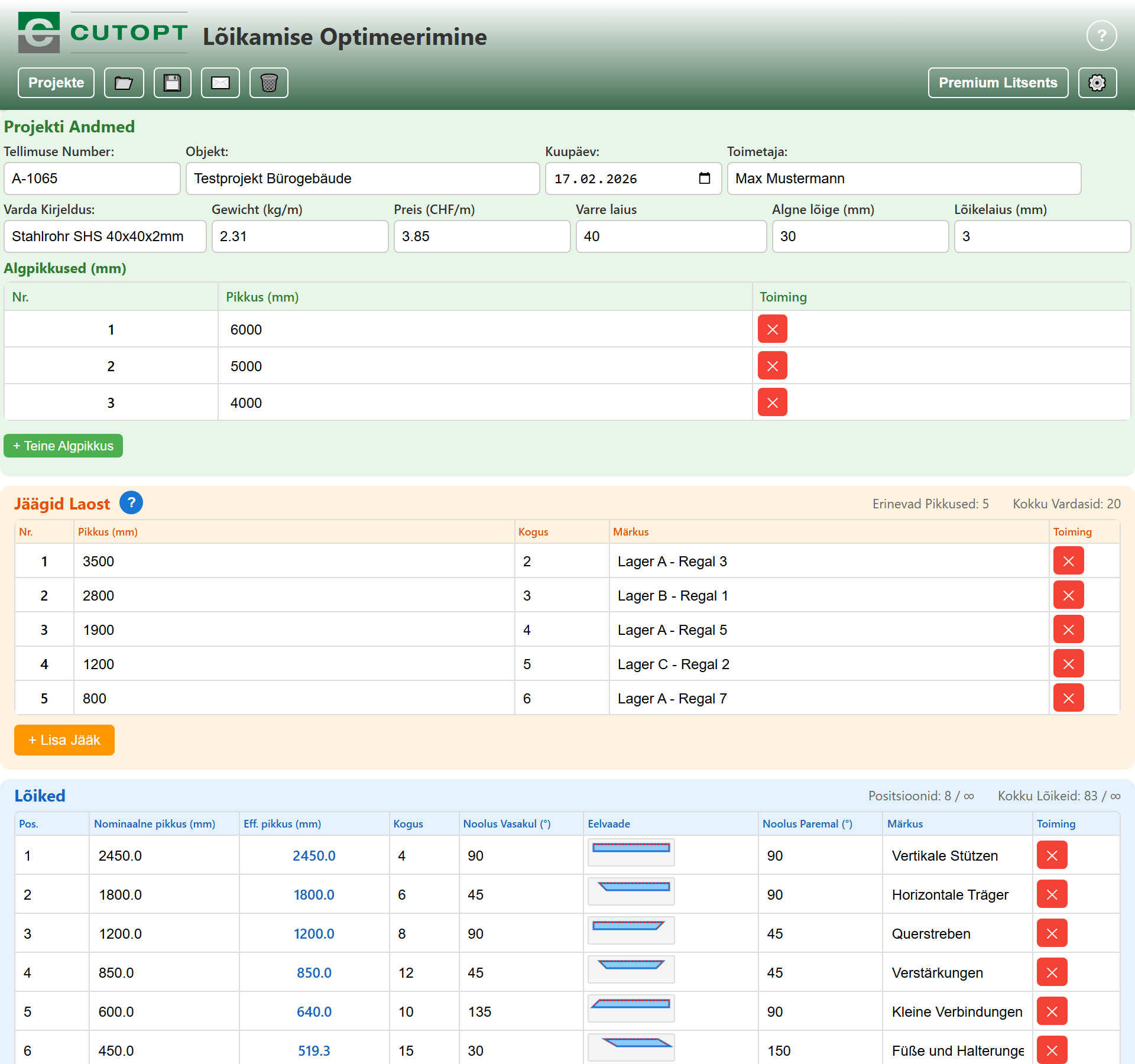Click quantity cell of Lager C - Regal 2

(562, 664)
